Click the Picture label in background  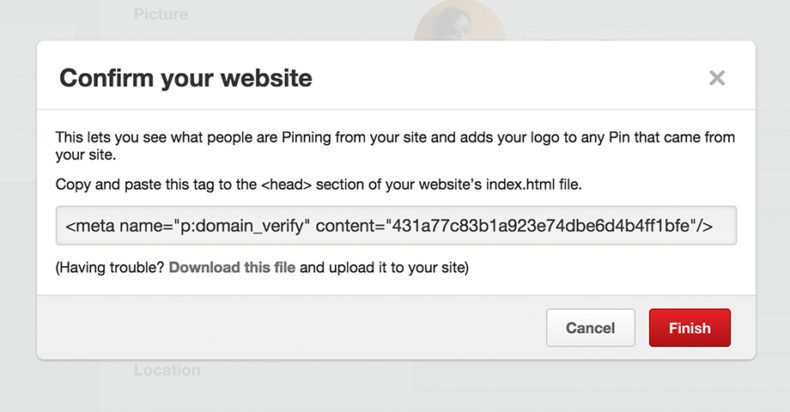pyautogui.click(x=161, y=14)
